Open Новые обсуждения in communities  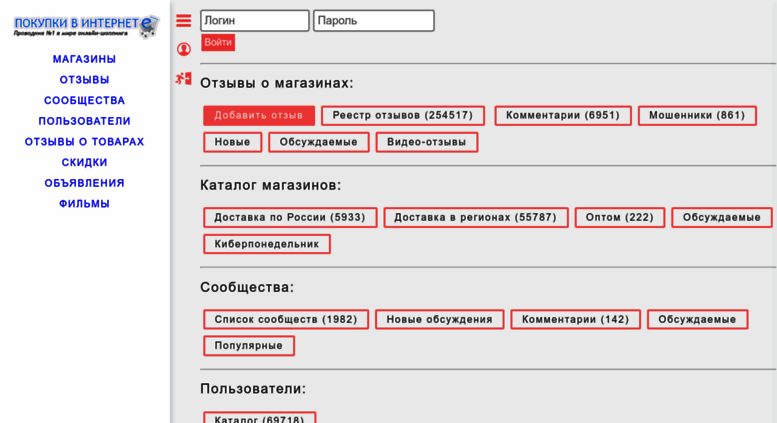[440, 319]
